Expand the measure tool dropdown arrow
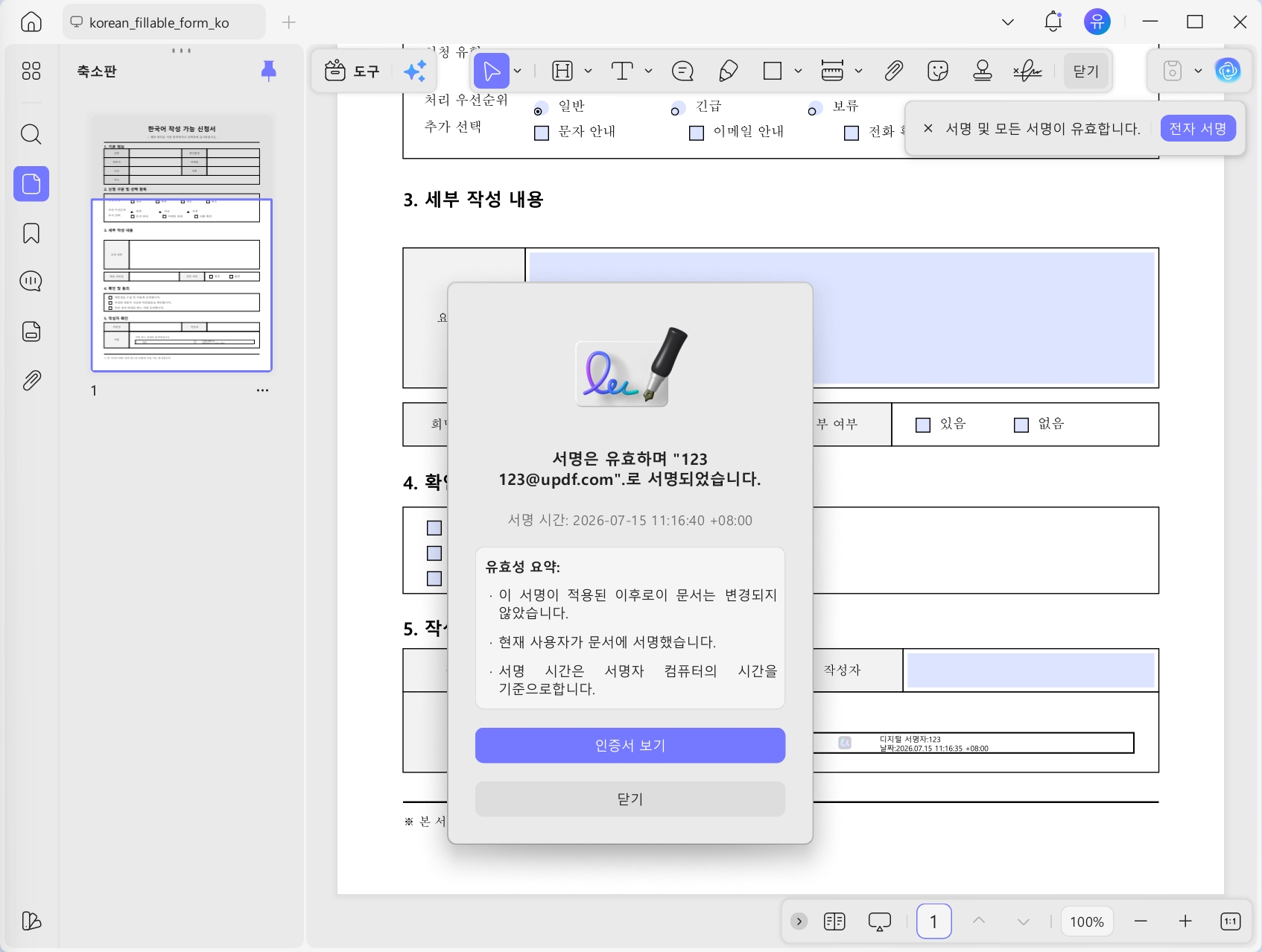 point(858,71)
